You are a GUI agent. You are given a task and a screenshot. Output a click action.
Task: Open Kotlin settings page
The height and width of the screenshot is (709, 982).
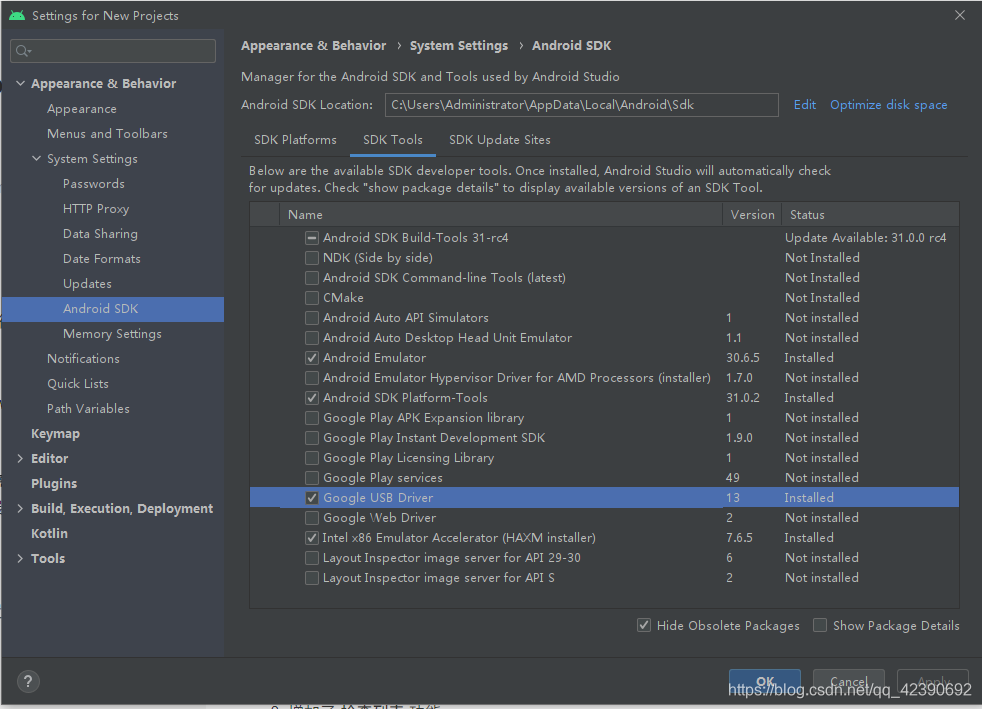[49, 534]
